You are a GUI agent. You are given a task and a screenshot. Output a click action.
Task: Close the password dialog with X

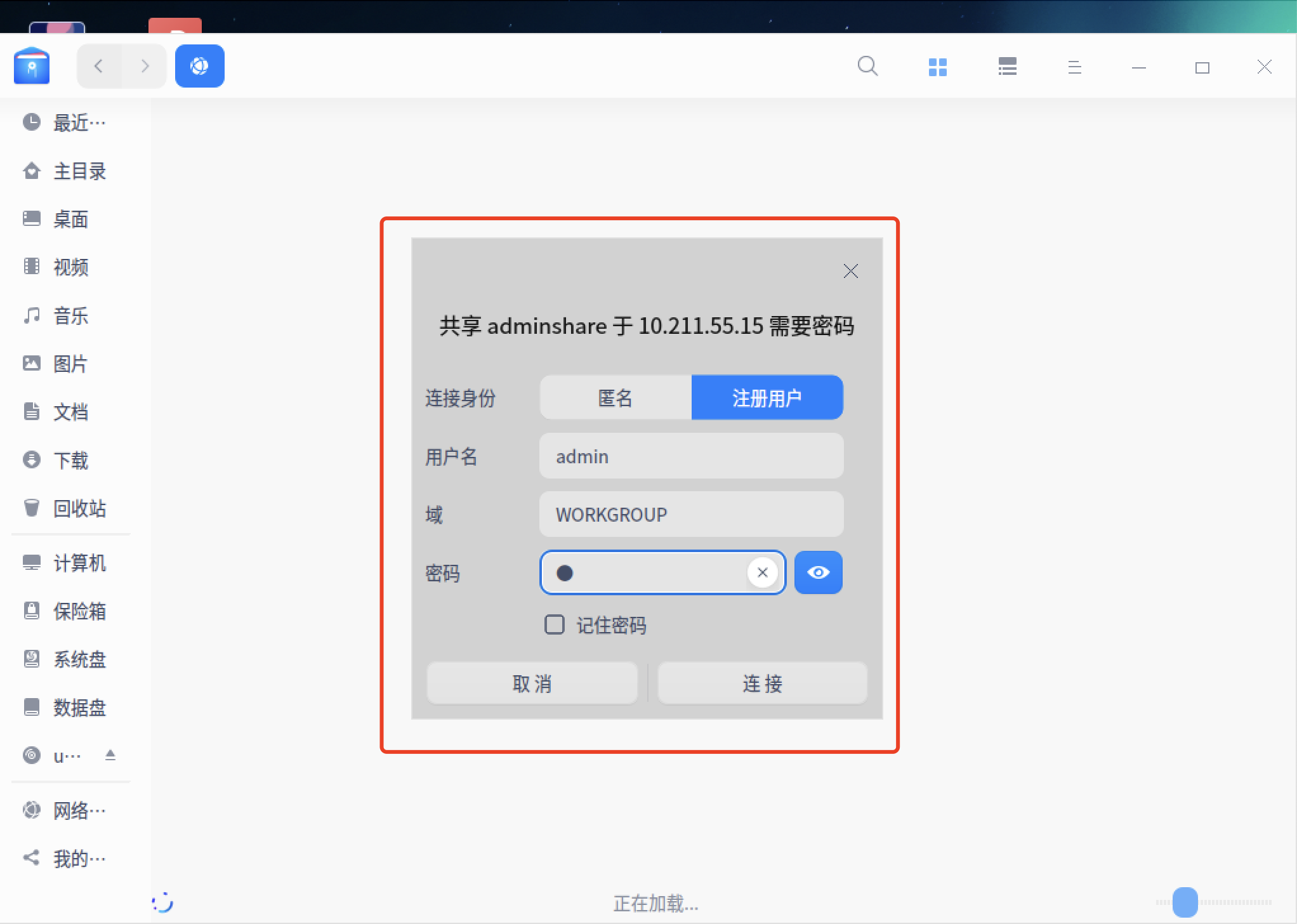click(850, 272)
